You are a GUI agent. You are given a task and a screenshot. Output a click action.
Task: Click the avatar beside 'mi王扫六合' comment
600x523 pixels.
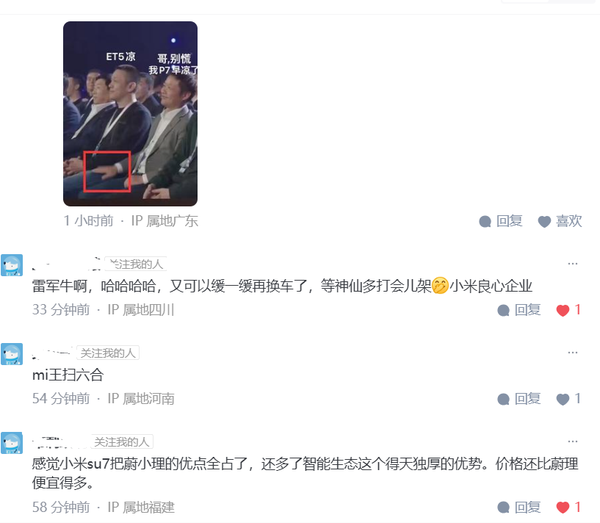pyautogui.click(x=12, y=354)
